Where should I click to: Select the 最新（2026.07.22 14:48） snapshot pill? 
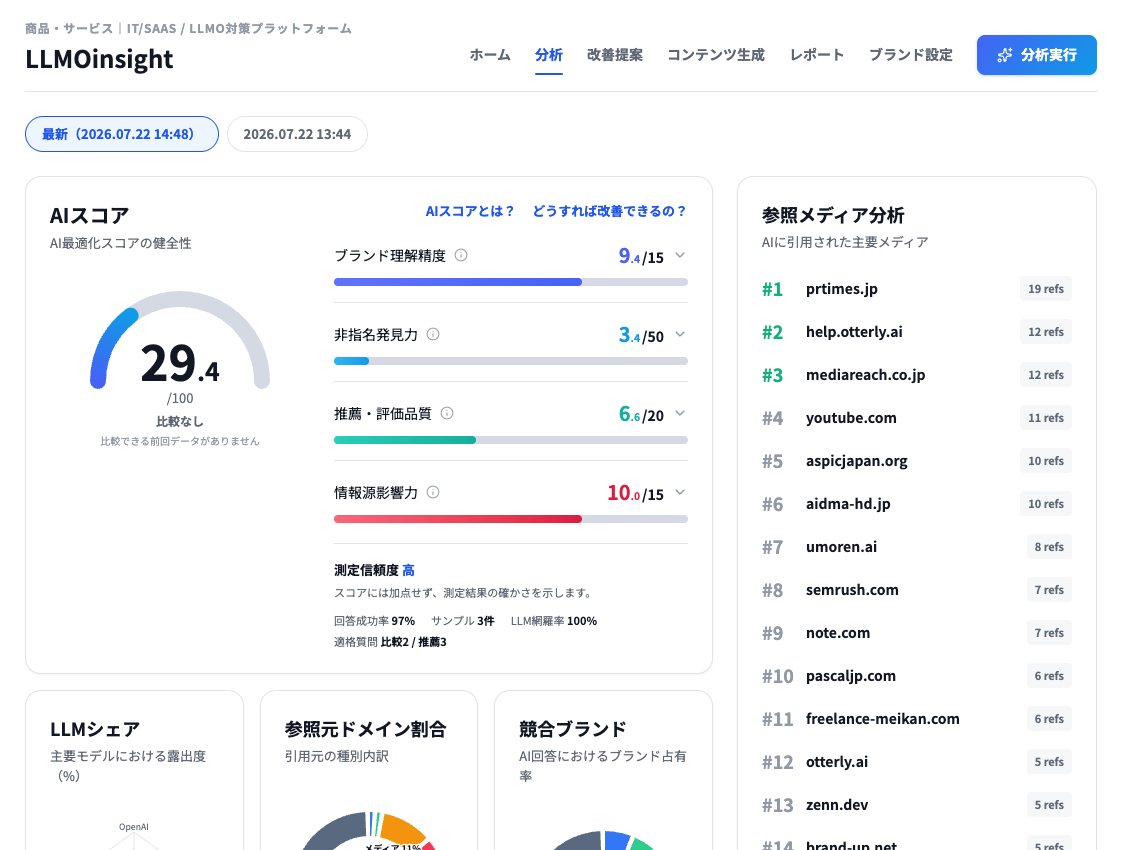pyautogui.click(x=122, y=134)
